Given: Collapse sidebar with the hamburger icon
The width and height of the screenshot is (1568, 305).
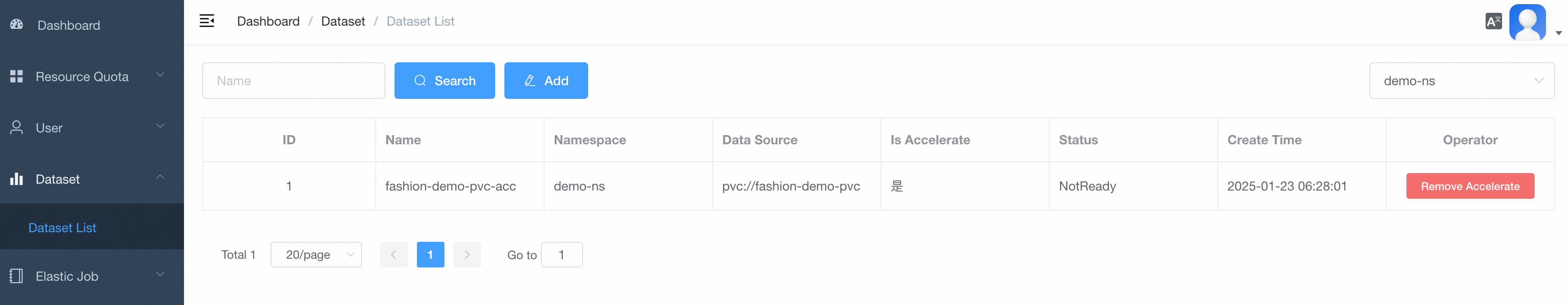Looking at the screenshot, I should 207,22.
